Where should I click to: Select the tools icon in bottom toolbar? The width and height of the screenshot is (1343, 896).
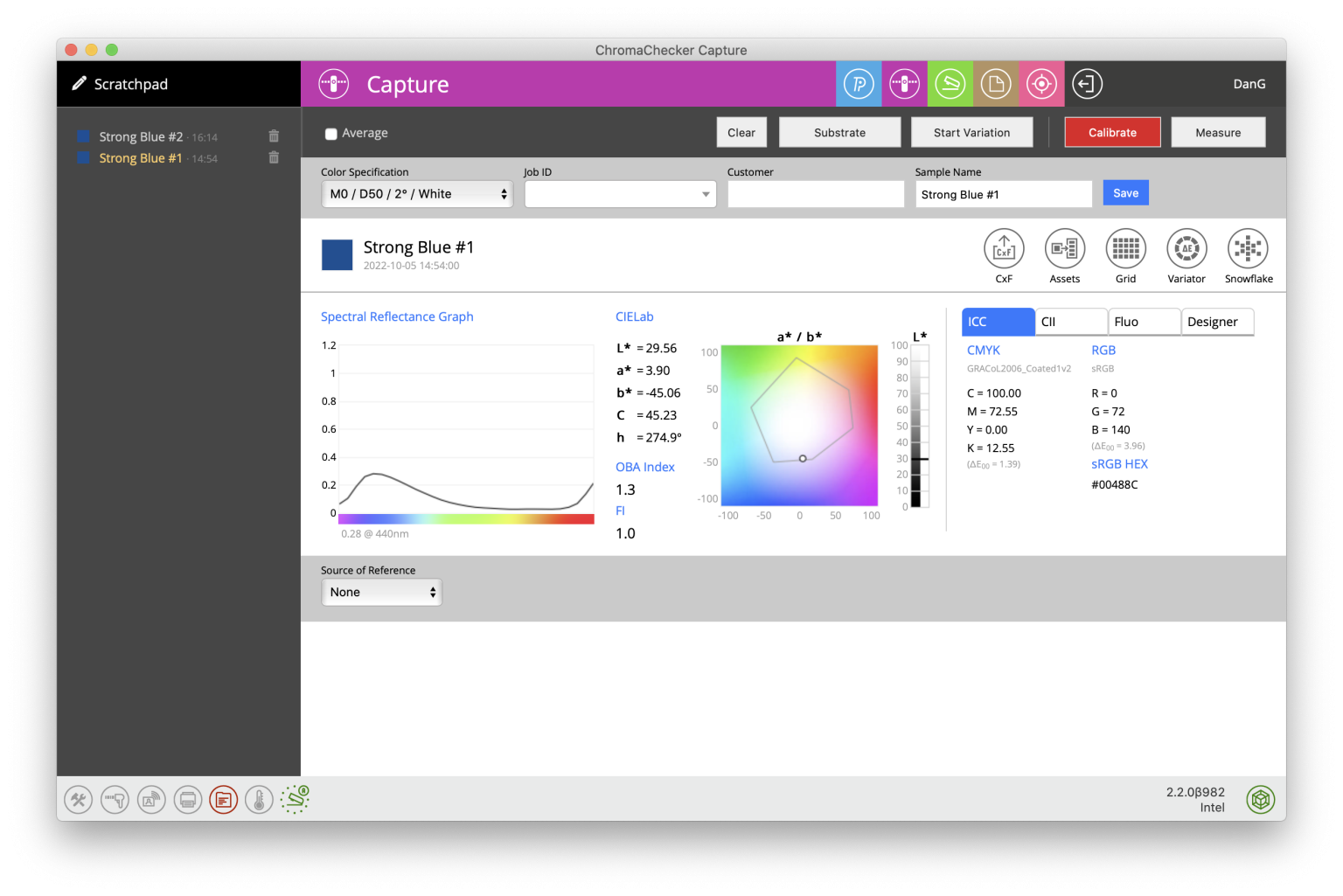coord(78,799)
